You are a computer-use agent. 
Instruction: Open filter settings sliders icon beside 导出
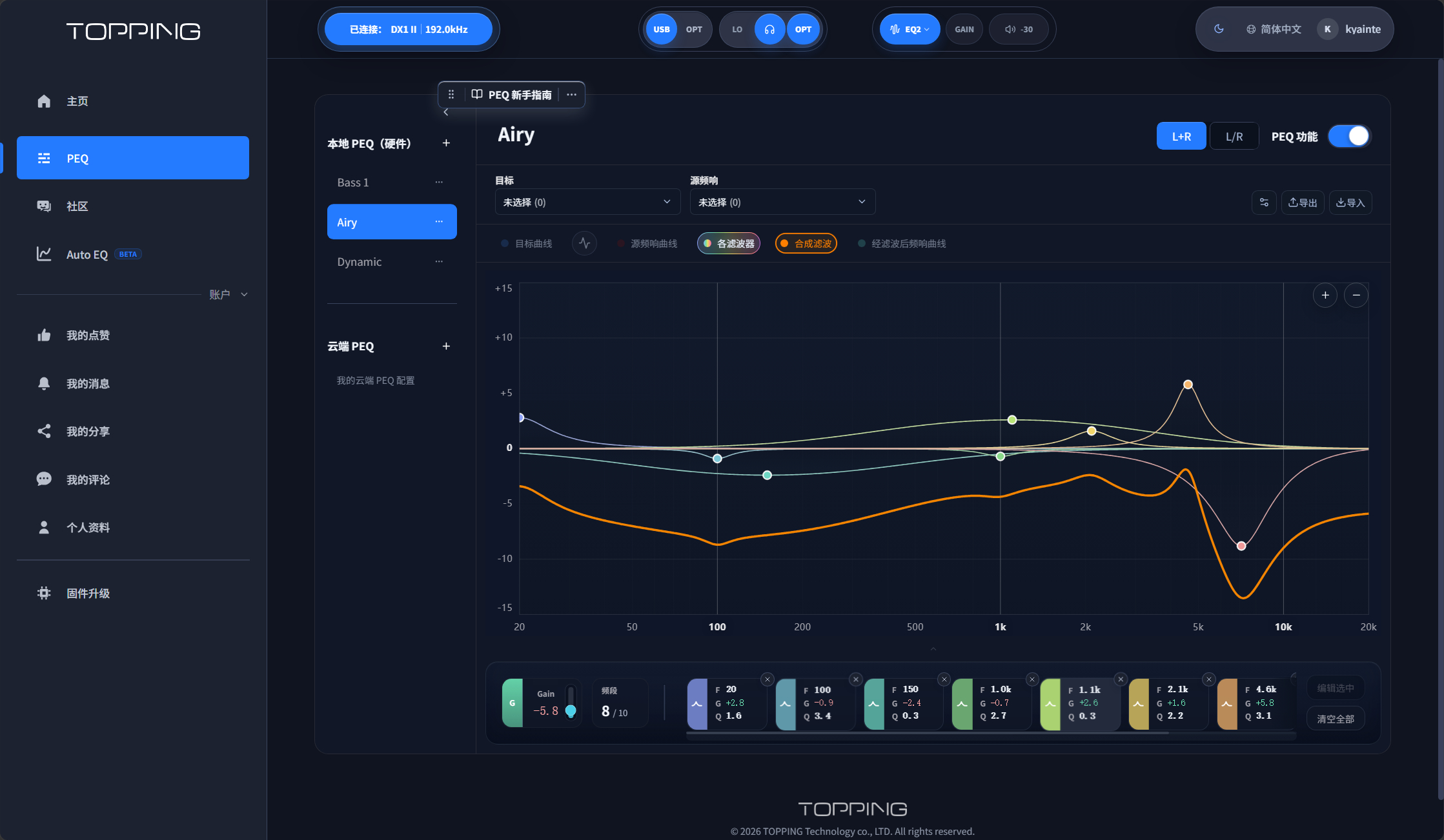1264,203
